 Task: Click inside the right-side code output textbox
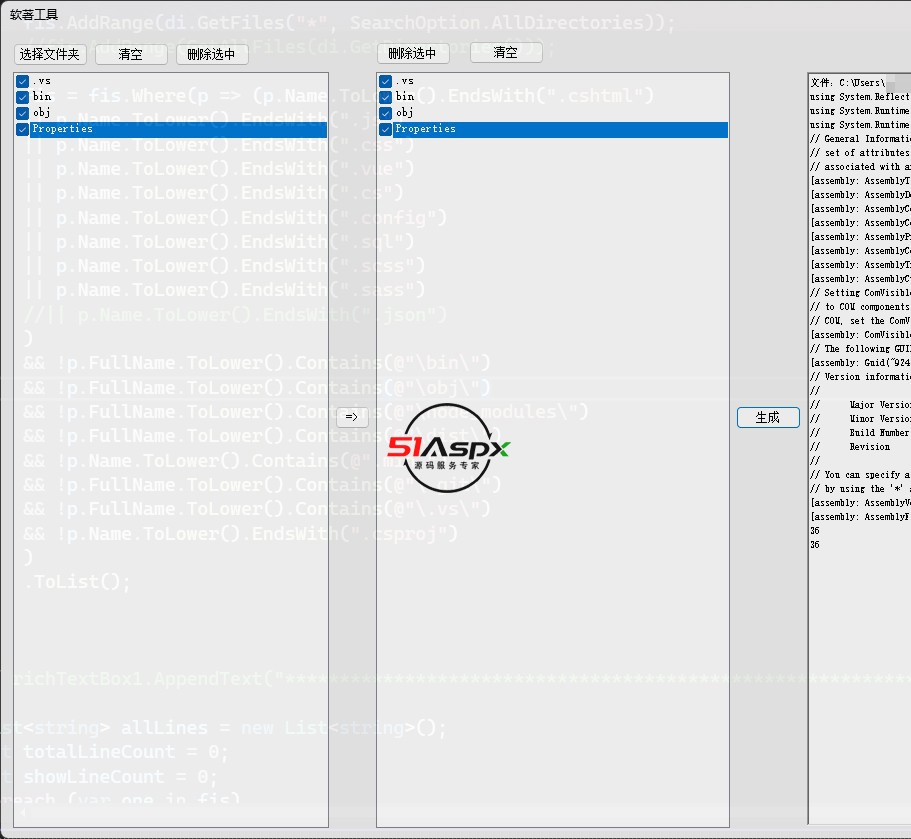860,650
